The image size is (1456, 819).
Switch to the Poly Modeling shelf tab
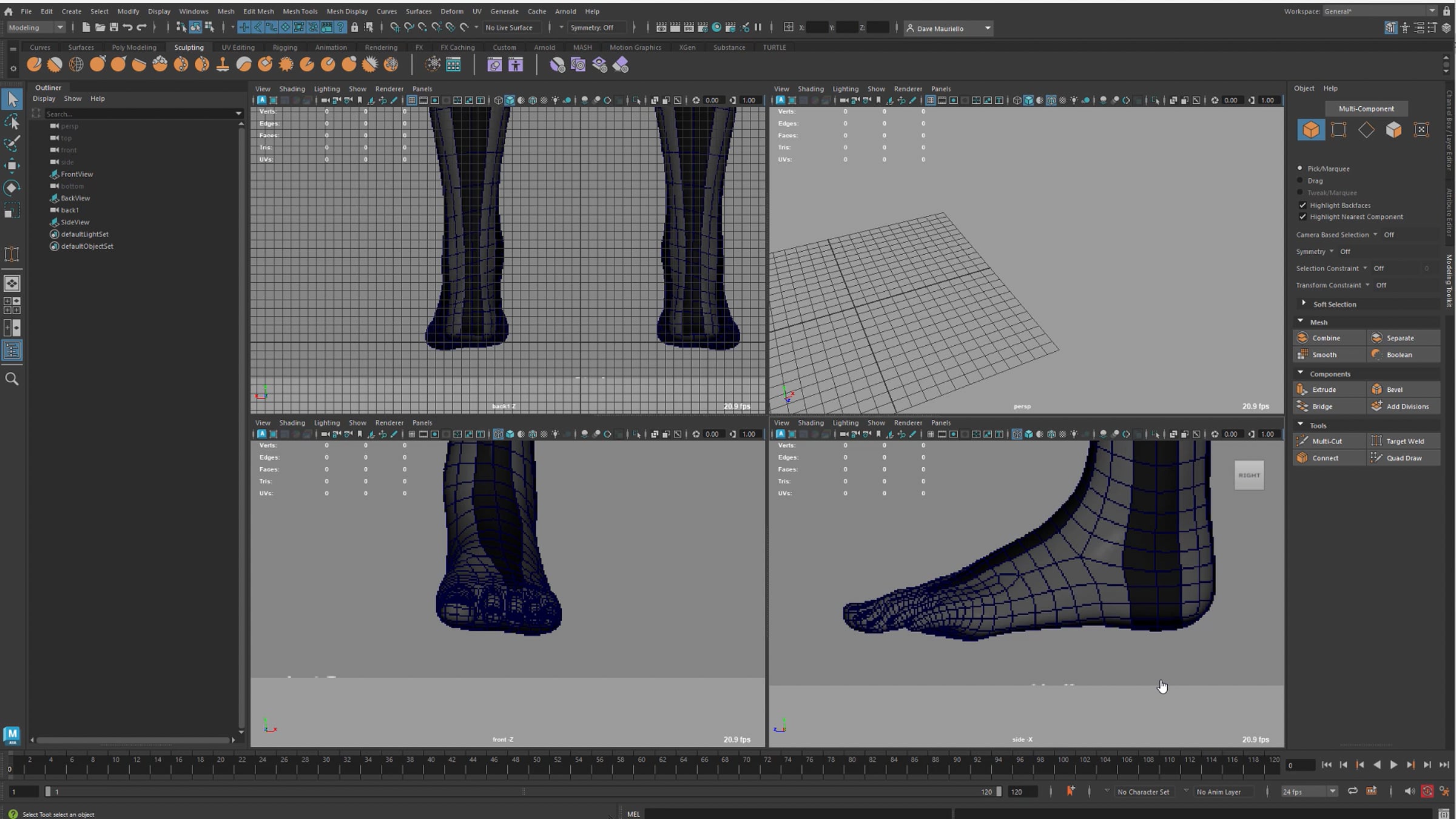coord(135,47)
